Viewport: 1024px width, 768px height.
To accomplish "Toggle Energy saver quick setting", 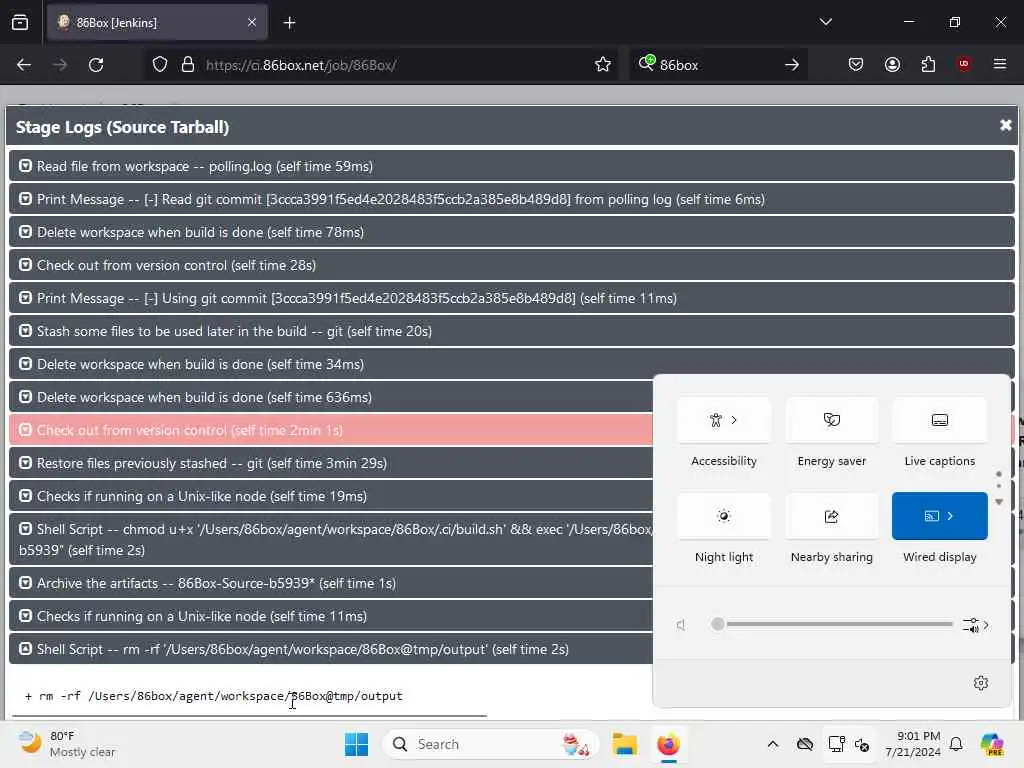I will click(x=831, y=420).
